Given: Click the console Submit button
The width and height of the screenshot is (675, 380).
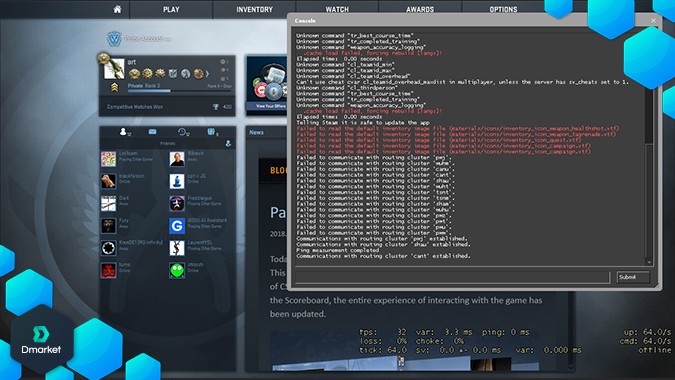Looking at the screenshot, I should pyautogui.click(x=632, y=277).
